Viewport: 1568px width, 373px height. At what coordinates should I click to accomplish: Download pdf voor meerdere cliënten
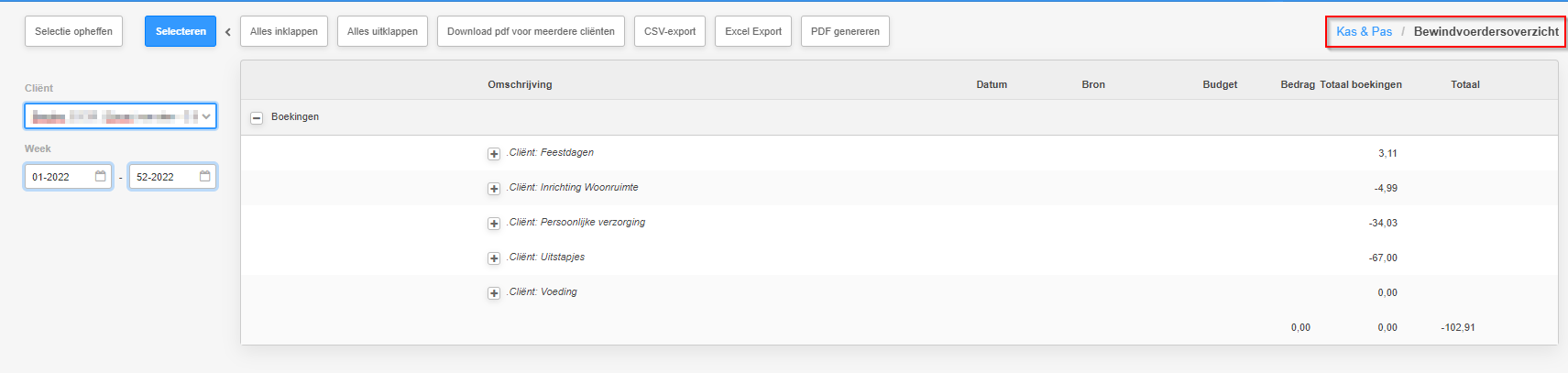point(531,31)
